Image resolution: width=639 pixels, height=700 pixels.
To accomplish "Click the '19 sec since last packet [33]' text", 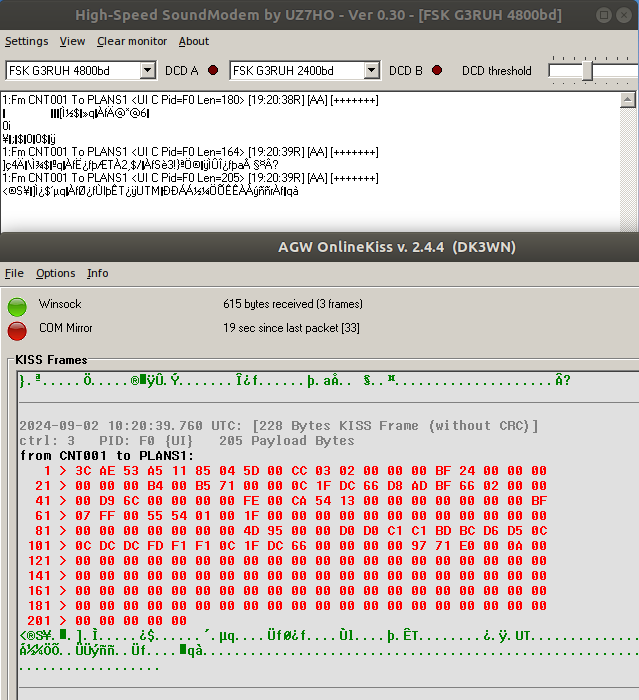I will (x=291, y=328).
